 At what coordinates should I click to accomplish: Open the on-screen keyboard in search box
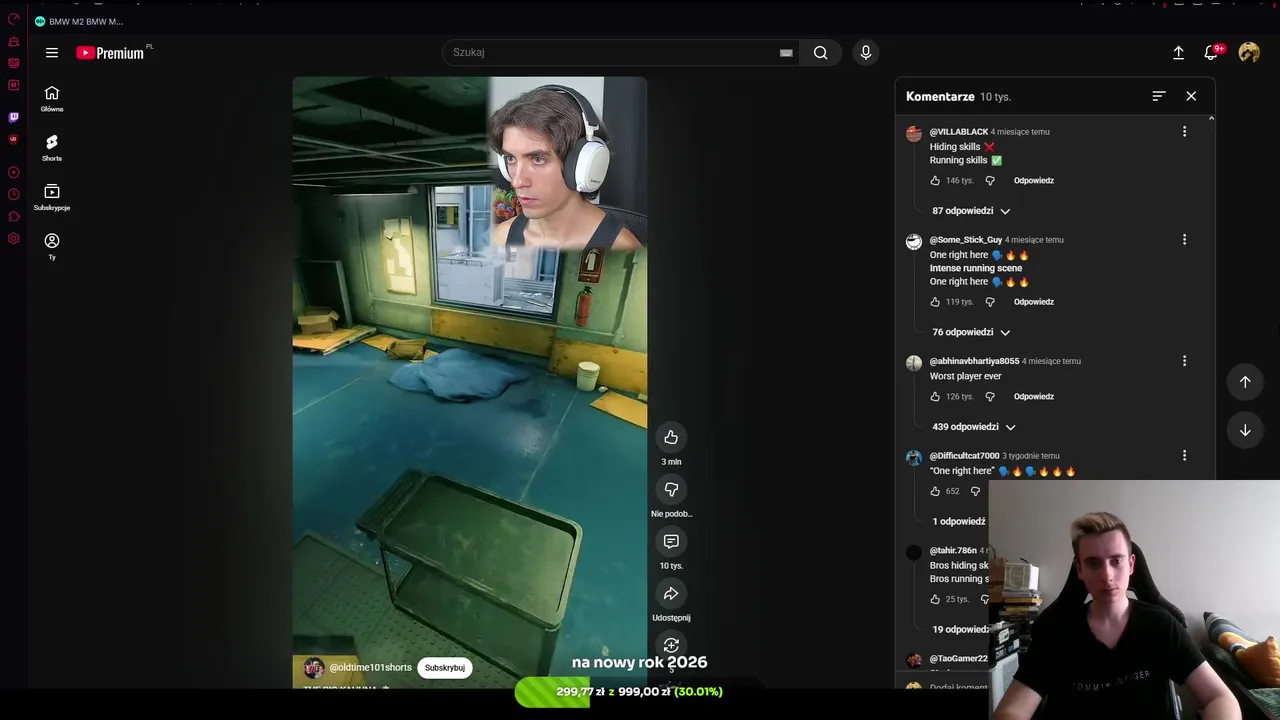(786, 53)
